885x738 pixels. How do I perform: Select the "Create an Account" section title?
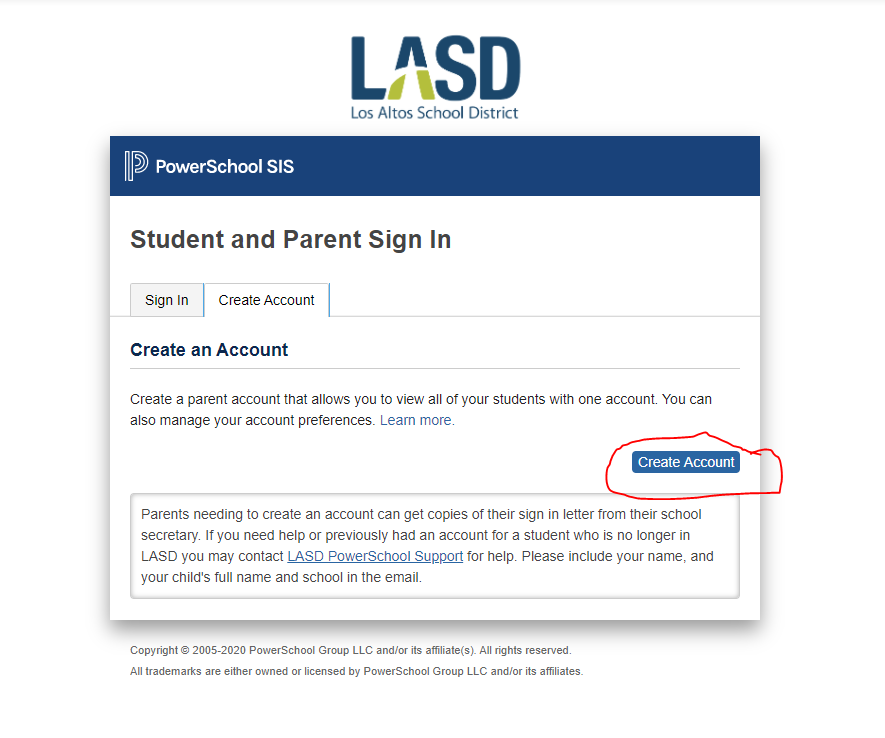pyautogui.click(x=208, y=350)
